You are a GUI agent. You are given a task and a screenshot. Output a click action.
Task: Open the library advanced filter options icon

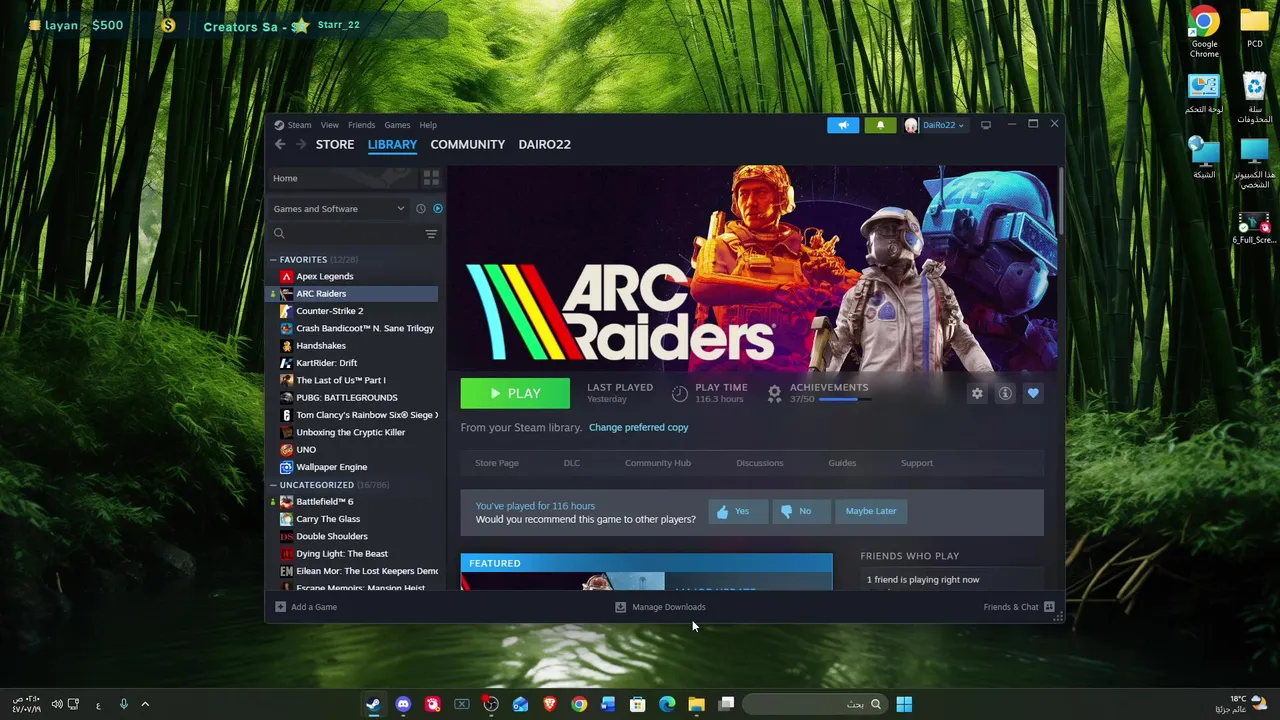431,234
